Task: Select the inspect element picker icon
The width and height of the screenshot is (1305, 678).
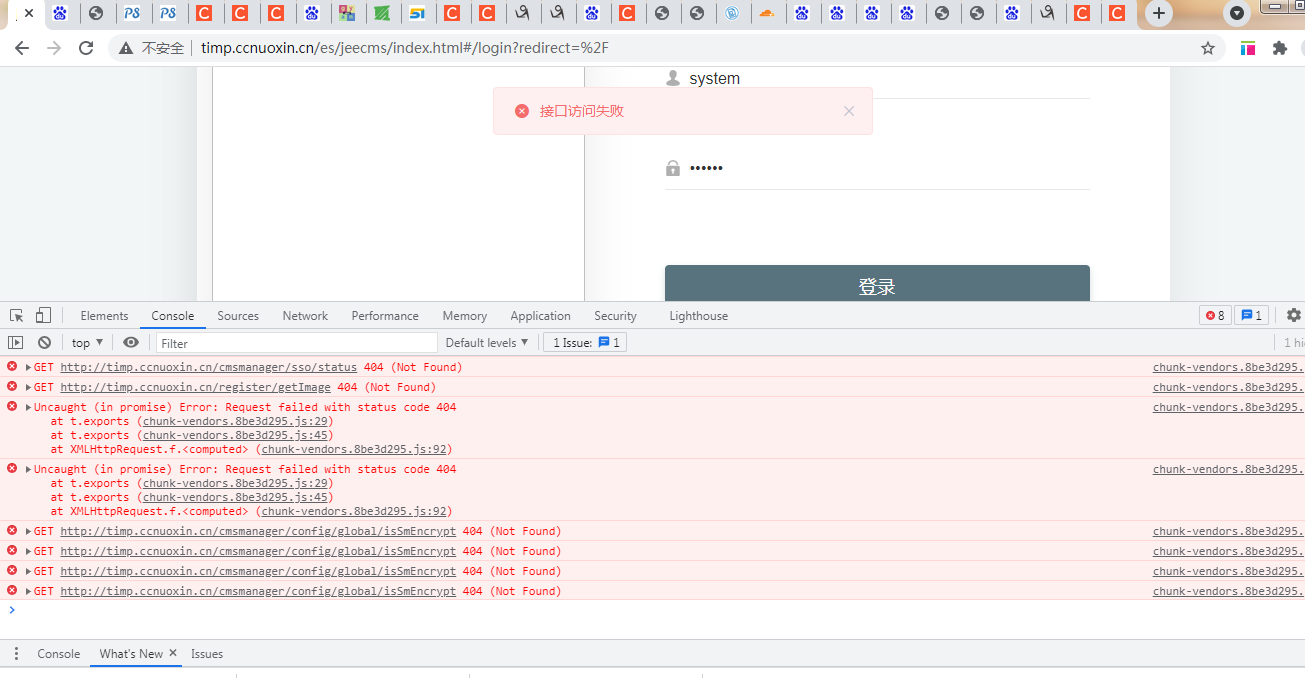Action: [16, 316]
